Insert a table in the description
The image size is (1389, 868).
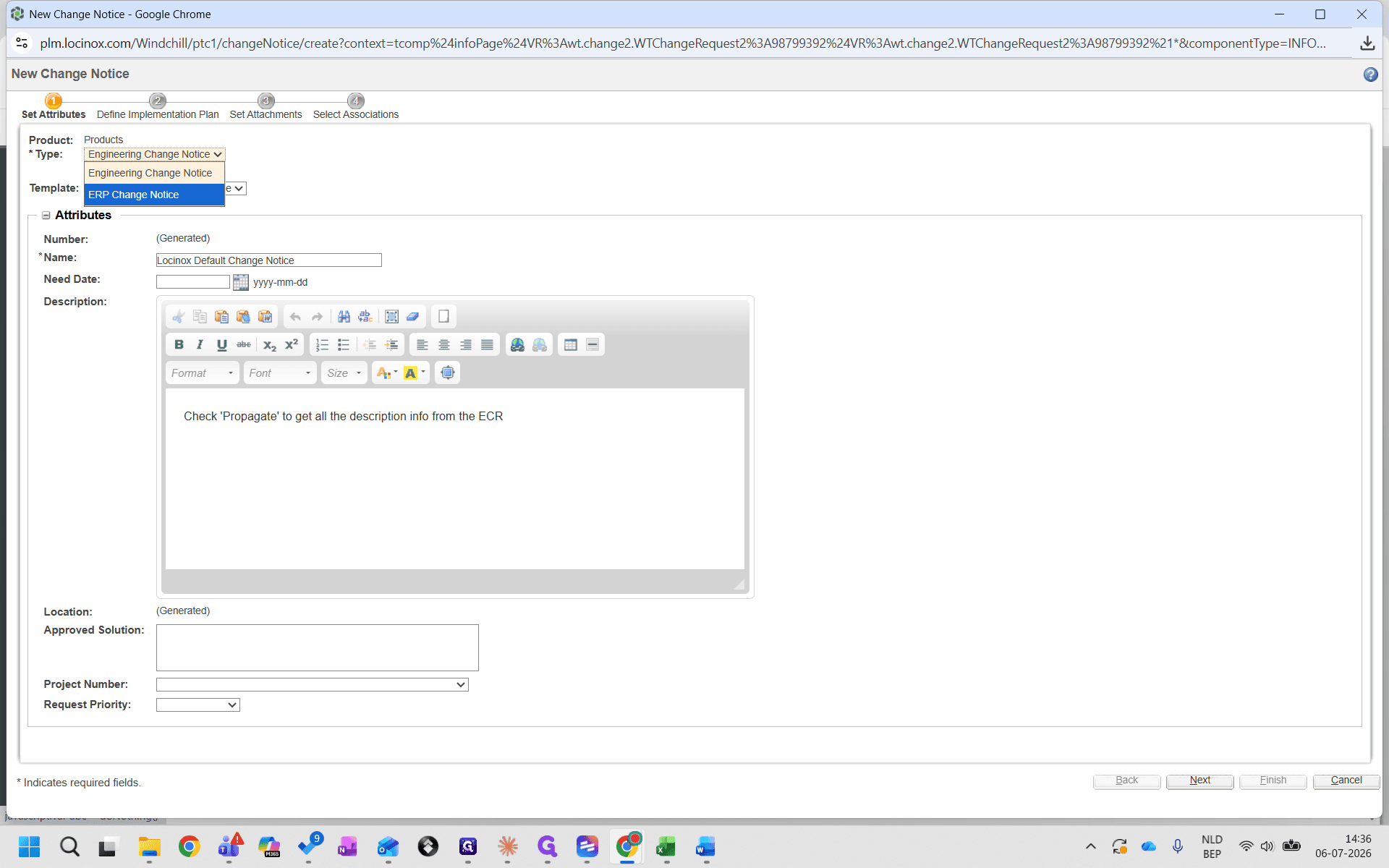tap(571, 345)
